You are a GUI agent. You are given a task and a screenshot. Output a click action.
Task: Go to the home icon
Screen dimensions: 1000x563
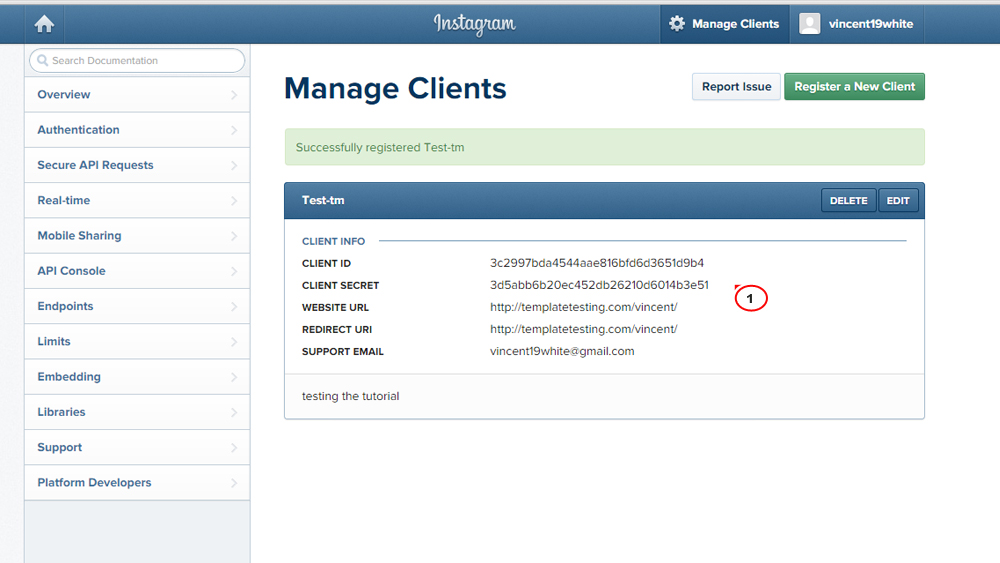coord(44,24)
